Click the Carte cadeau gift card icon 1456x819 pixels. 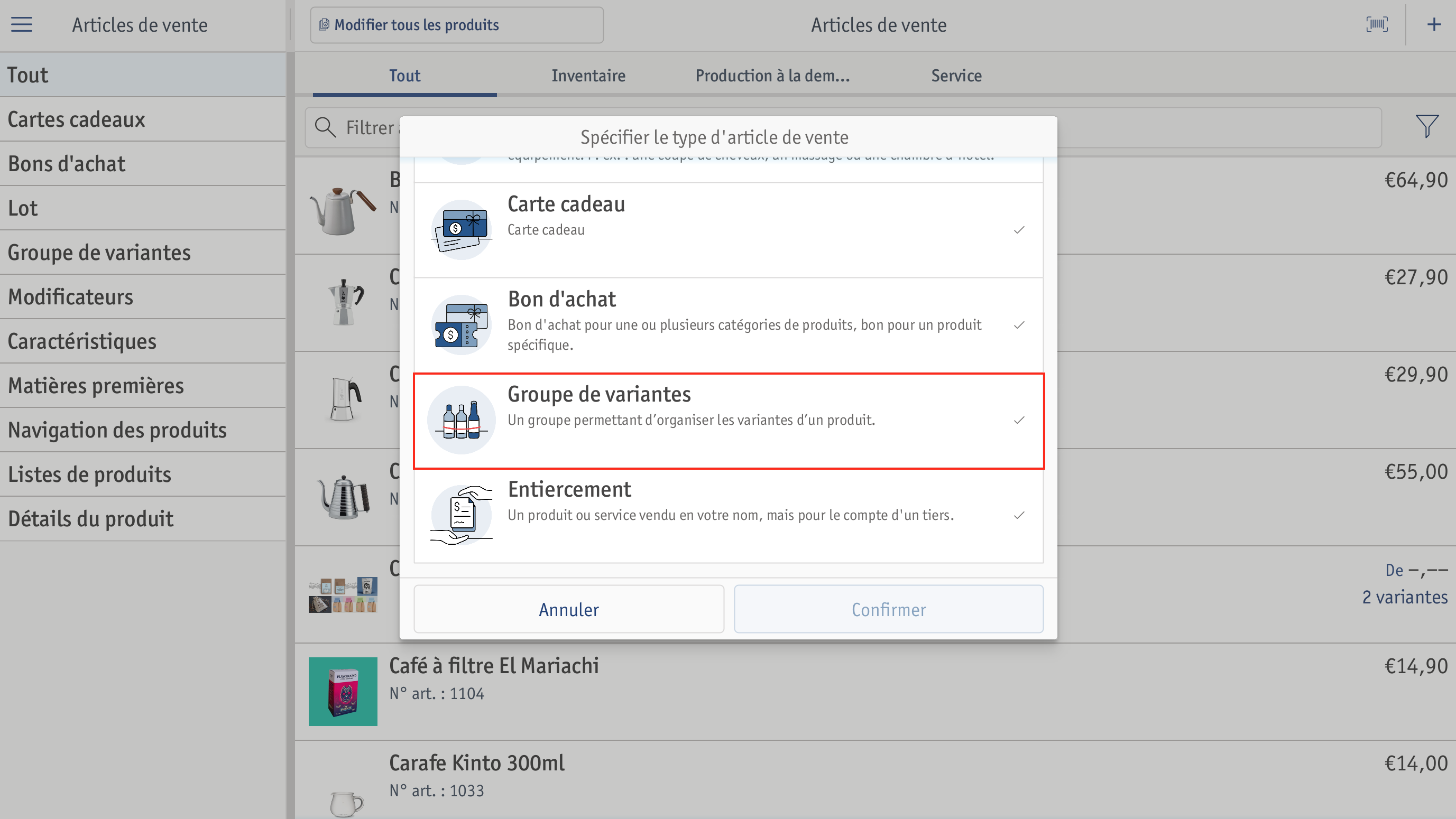461,230
